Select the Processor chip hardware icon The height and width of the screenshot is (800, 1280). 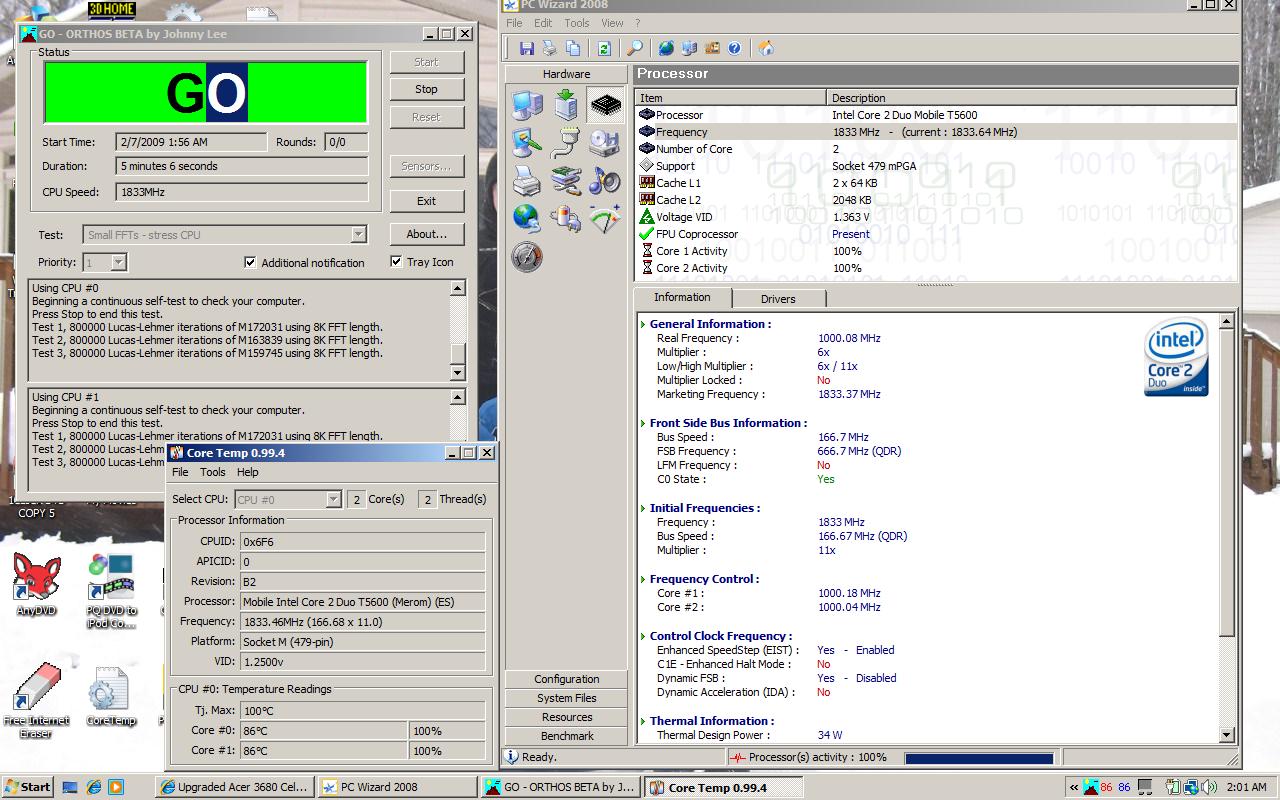click(x=604, y=105)
